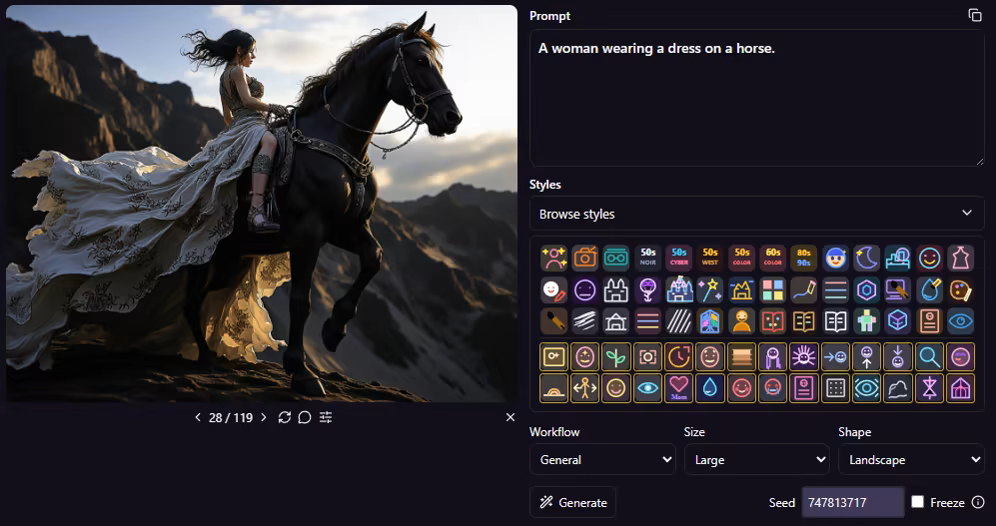Apply the crescent moon style icon
This screenshot has height=526, width=996.
tap(866, 258)
